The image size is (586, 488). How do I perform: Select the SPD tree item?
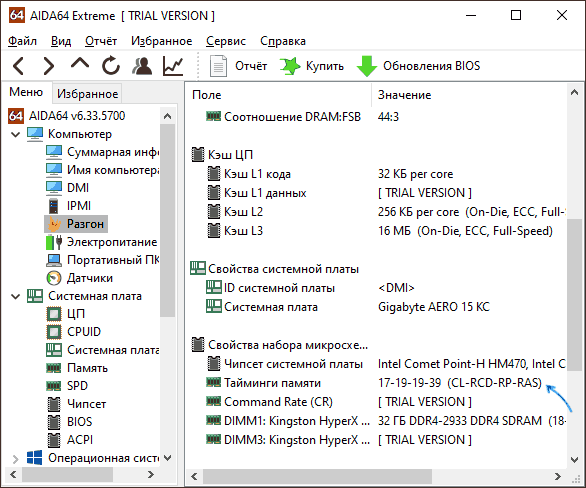67,386
